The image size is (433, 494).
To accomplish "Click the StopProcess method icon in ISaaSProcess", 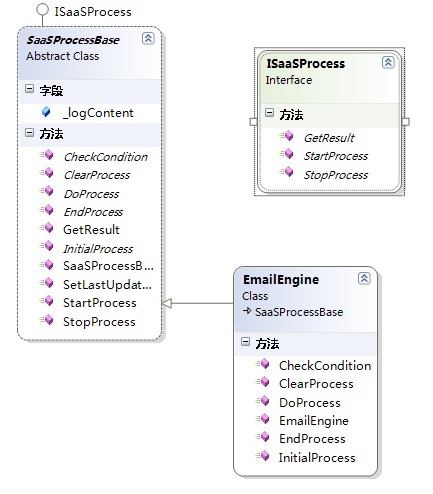I will (286, 172).
